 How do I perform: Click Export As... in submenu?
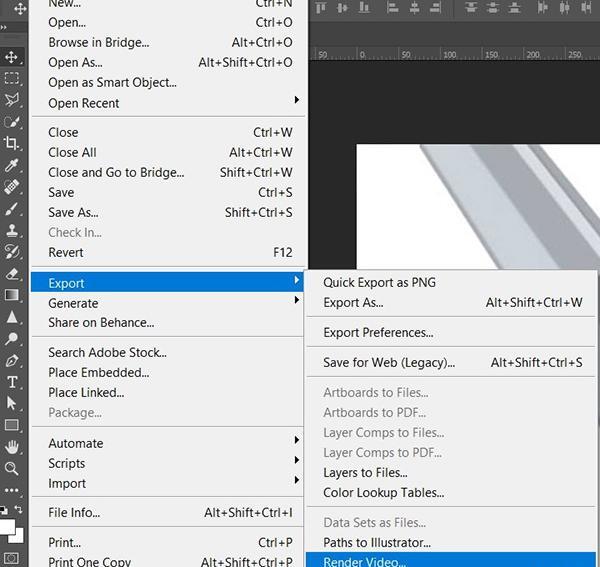452,303
